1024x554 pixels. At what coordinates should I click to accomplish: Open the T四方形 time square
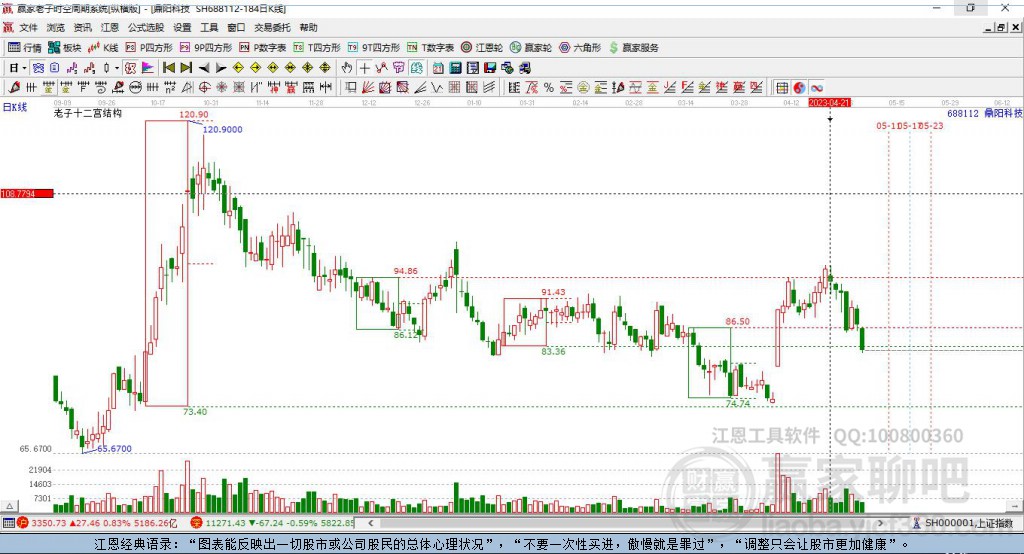(317, 48)
